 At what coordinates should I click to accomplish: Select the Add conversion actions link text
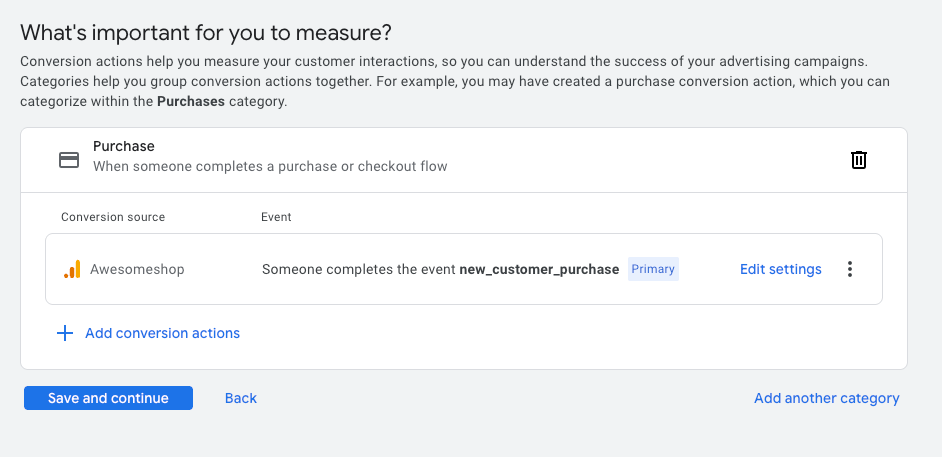pos(162,333)
